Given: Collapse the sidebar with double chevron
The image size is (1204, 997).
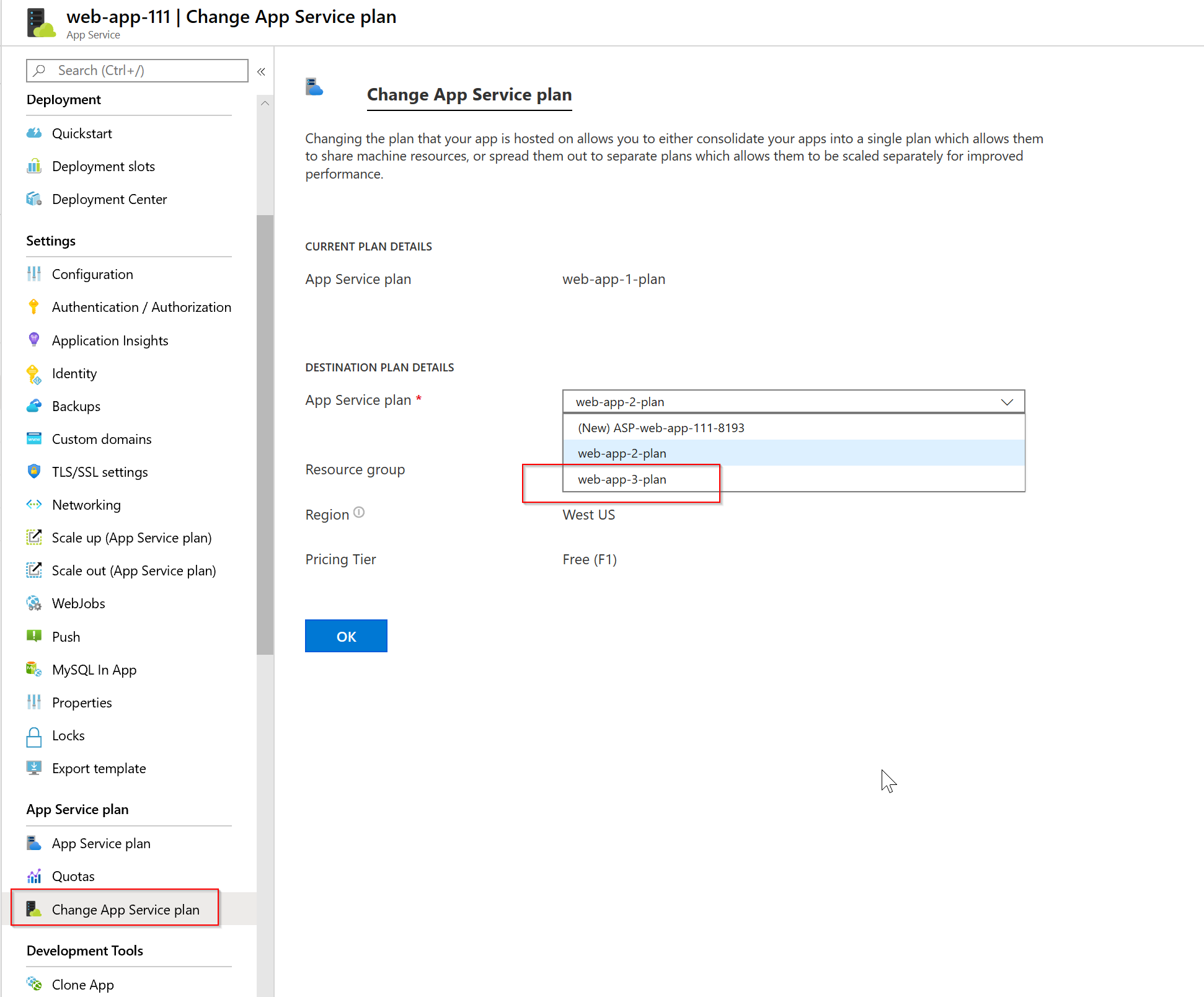Looking at the screenshot, I should point(262,71).
